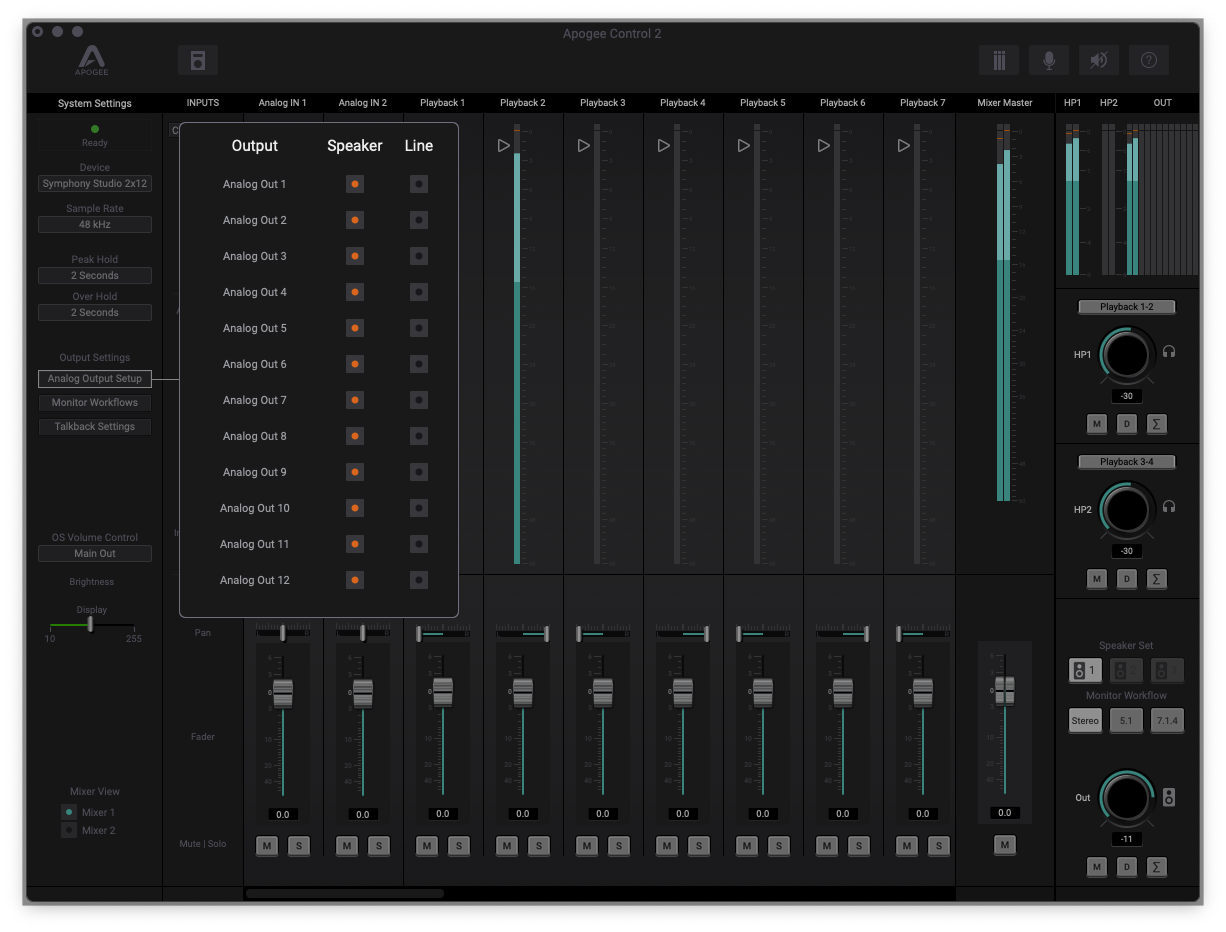Click the HP1 headphone icon

(1169, 352)
